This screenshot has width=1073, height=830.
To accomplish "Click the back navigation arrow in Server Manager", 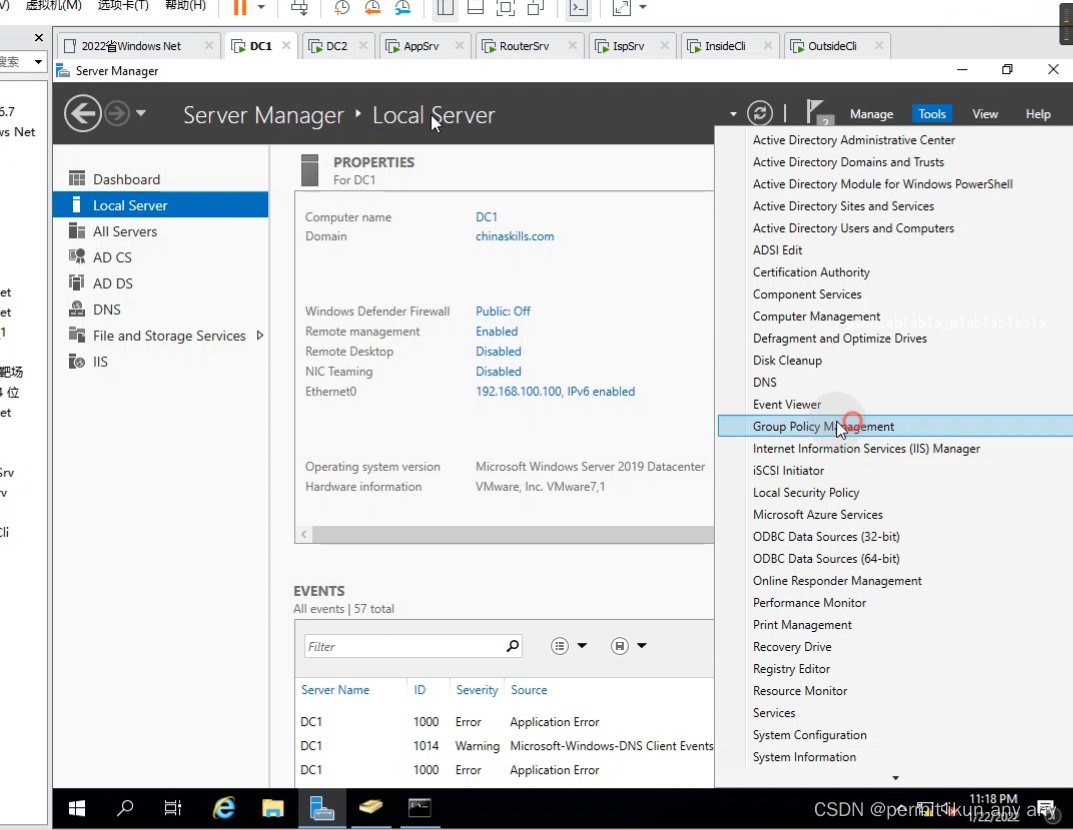I will pos(83,114).
